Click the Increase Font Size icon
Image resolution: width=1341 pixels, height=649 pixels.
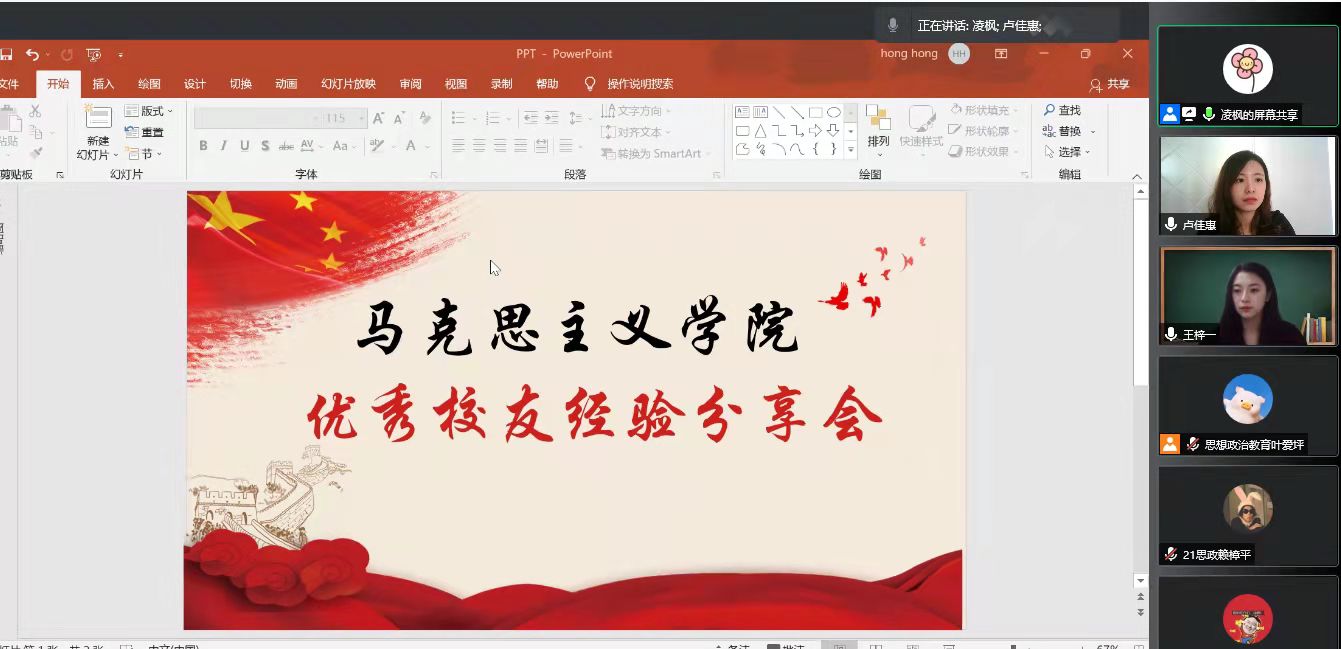pos(378,117)
